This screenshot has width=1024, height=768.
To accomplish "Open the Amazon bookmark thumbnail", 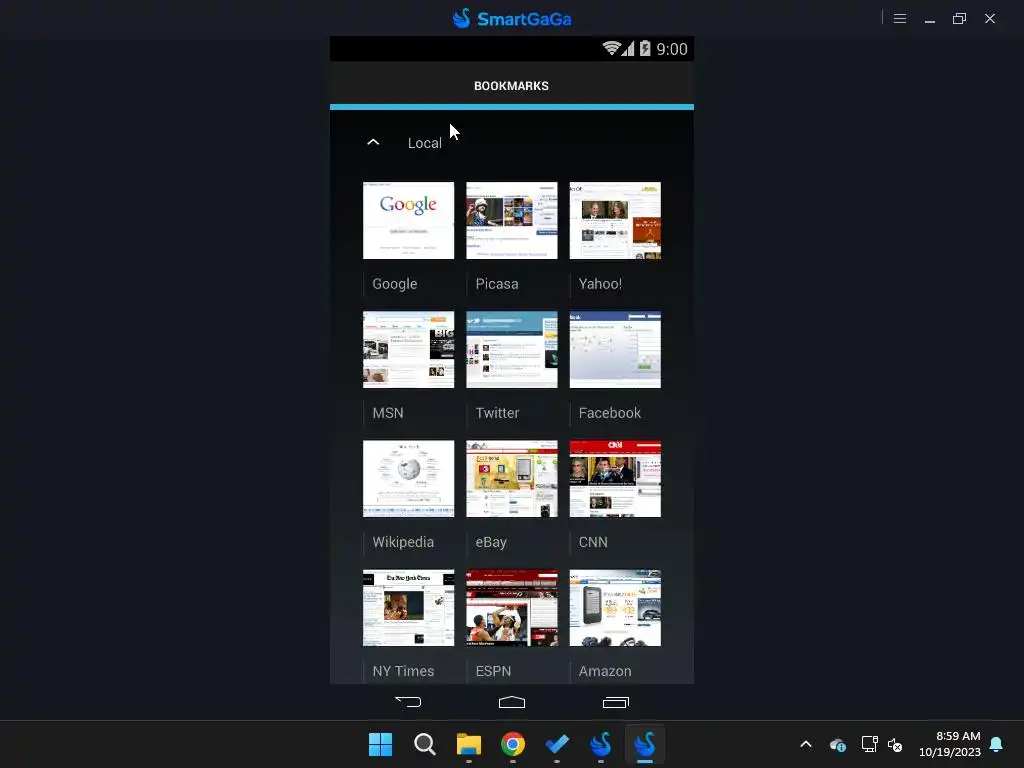I will (x=615, y=608).
